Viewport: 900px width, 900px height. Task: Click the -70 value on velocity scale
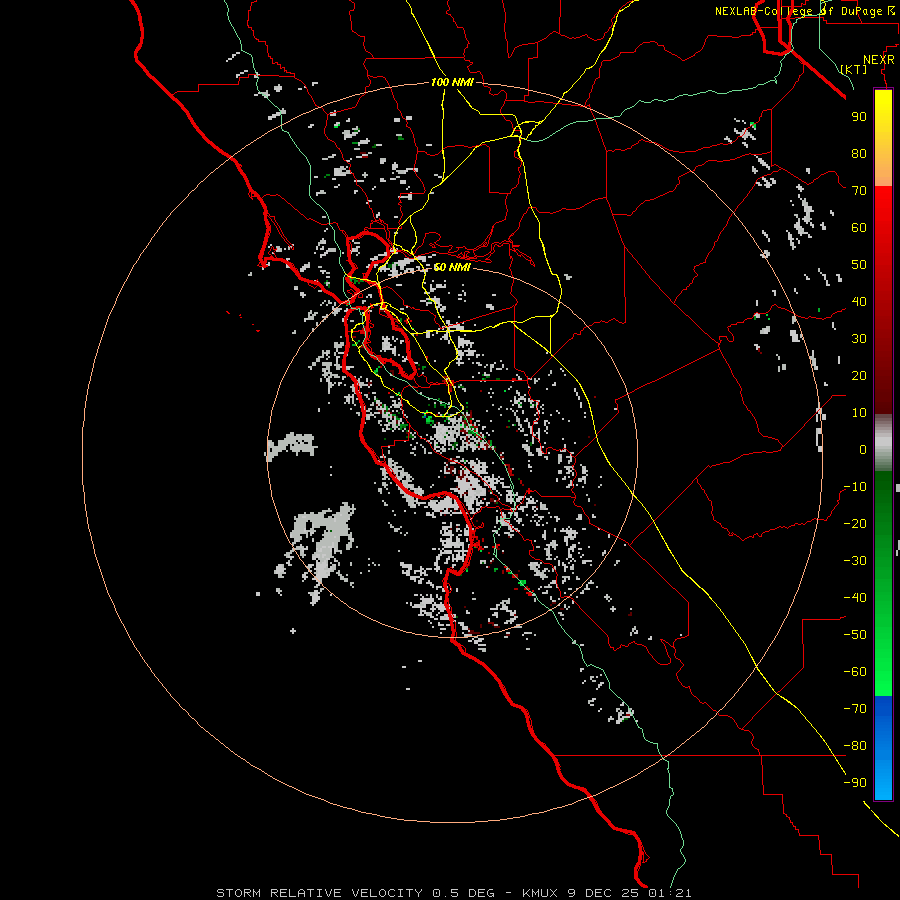pos(855,709)
